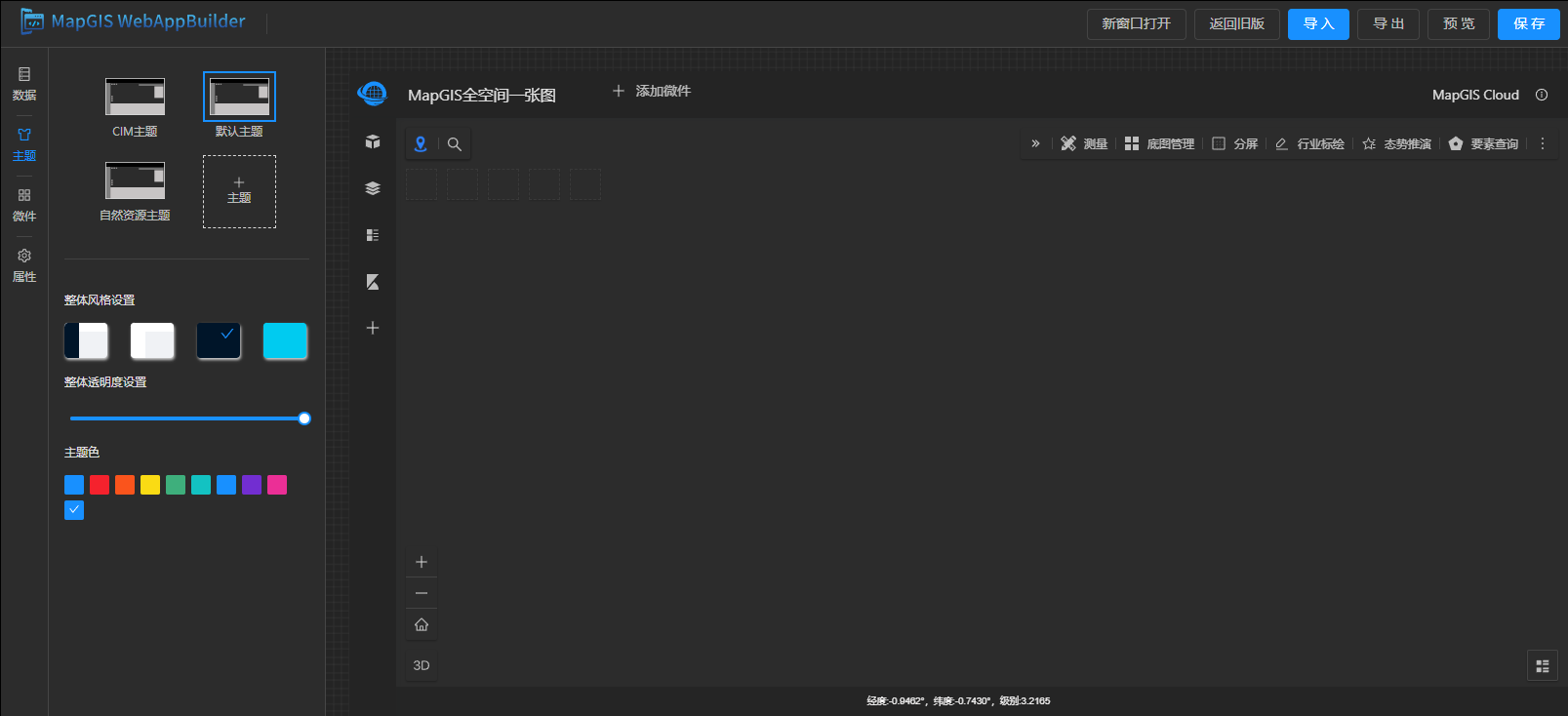Open the layers stack icon in map sidebar
Viewport: 1568px width, 716px height.
click(373, 188)
